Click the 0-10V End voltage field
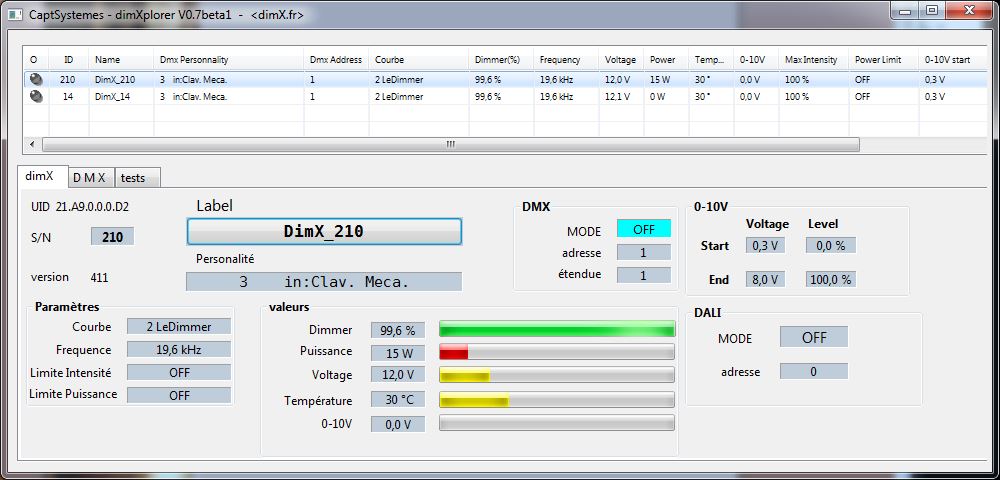The height and width of the screenshot is (480, 1000). pyautogui.click(x=764, y=279)
